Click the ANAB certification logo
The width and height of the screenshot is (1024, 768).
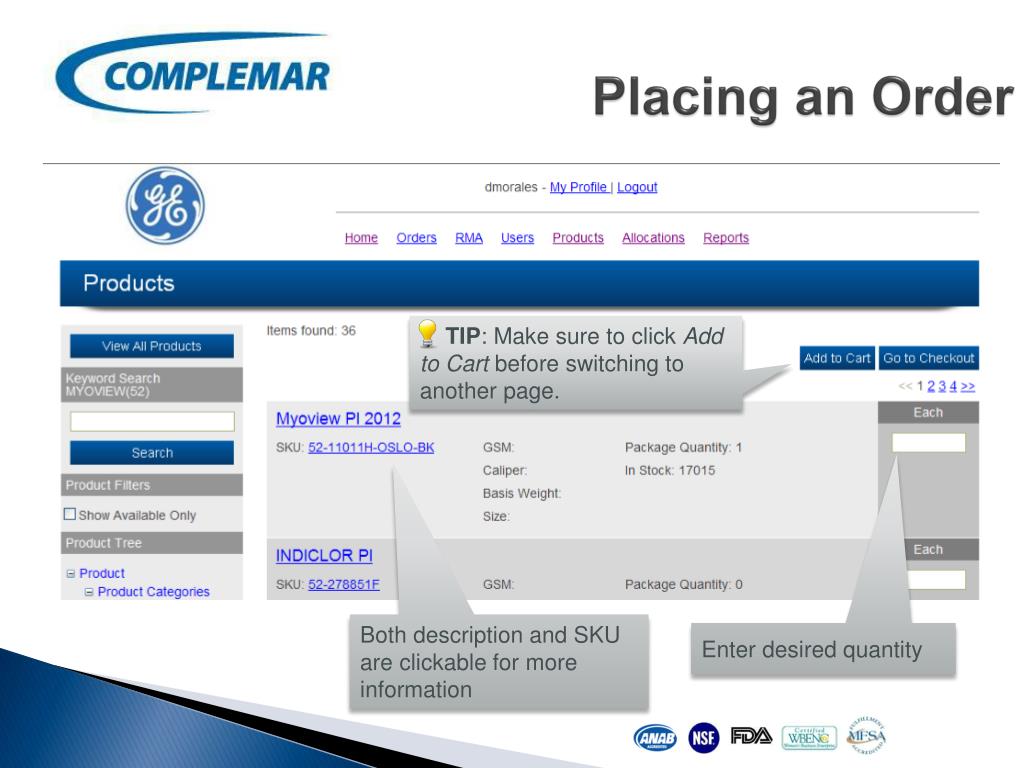pyautogui.click(x=656, y=738)
